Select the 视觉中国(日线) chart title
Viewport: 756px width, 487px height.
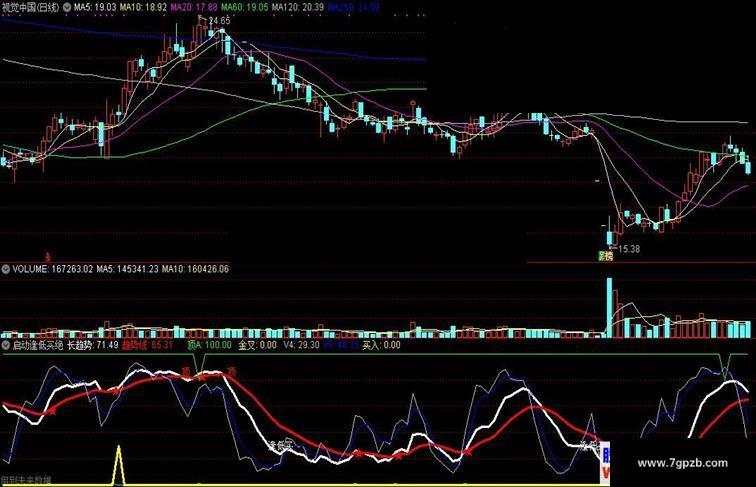31,8
